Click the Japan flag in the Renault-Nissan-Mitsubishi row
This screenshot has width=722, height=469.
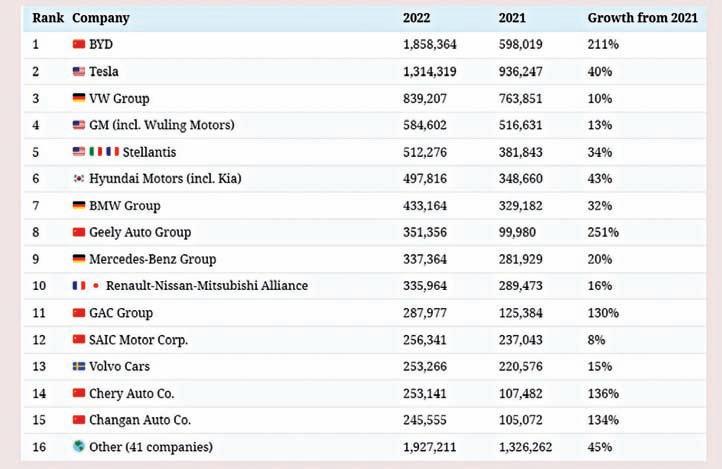[x=96, y=286]
